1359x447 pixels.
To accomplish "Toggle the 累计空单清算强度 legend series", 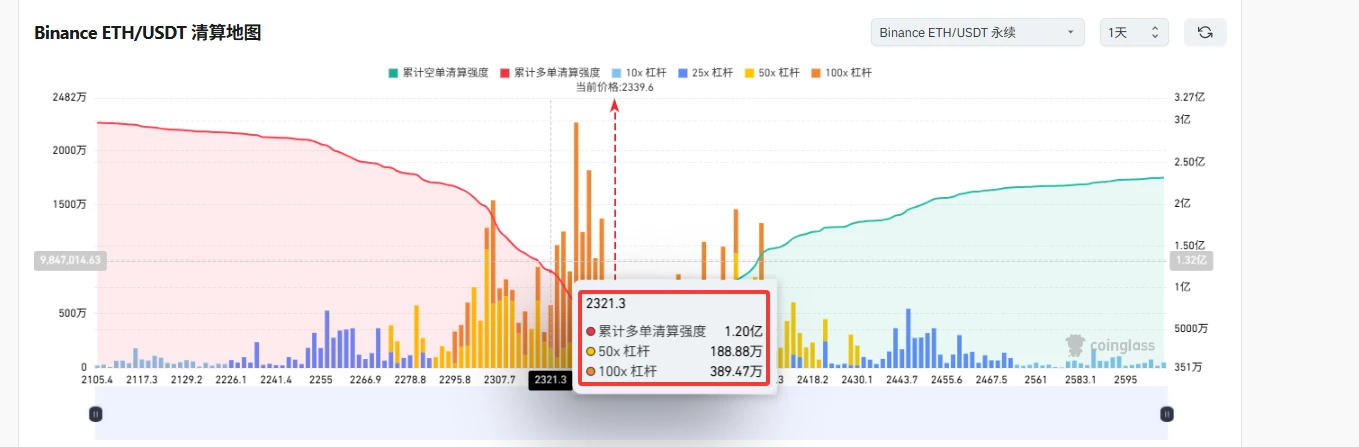I will coord(437,73).
